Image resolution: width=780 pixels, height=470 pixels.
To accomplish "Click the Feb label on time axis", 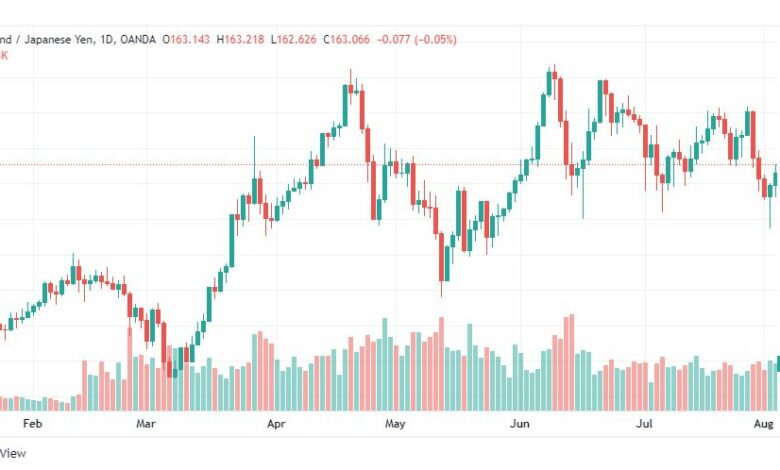I will click(32, 424).
